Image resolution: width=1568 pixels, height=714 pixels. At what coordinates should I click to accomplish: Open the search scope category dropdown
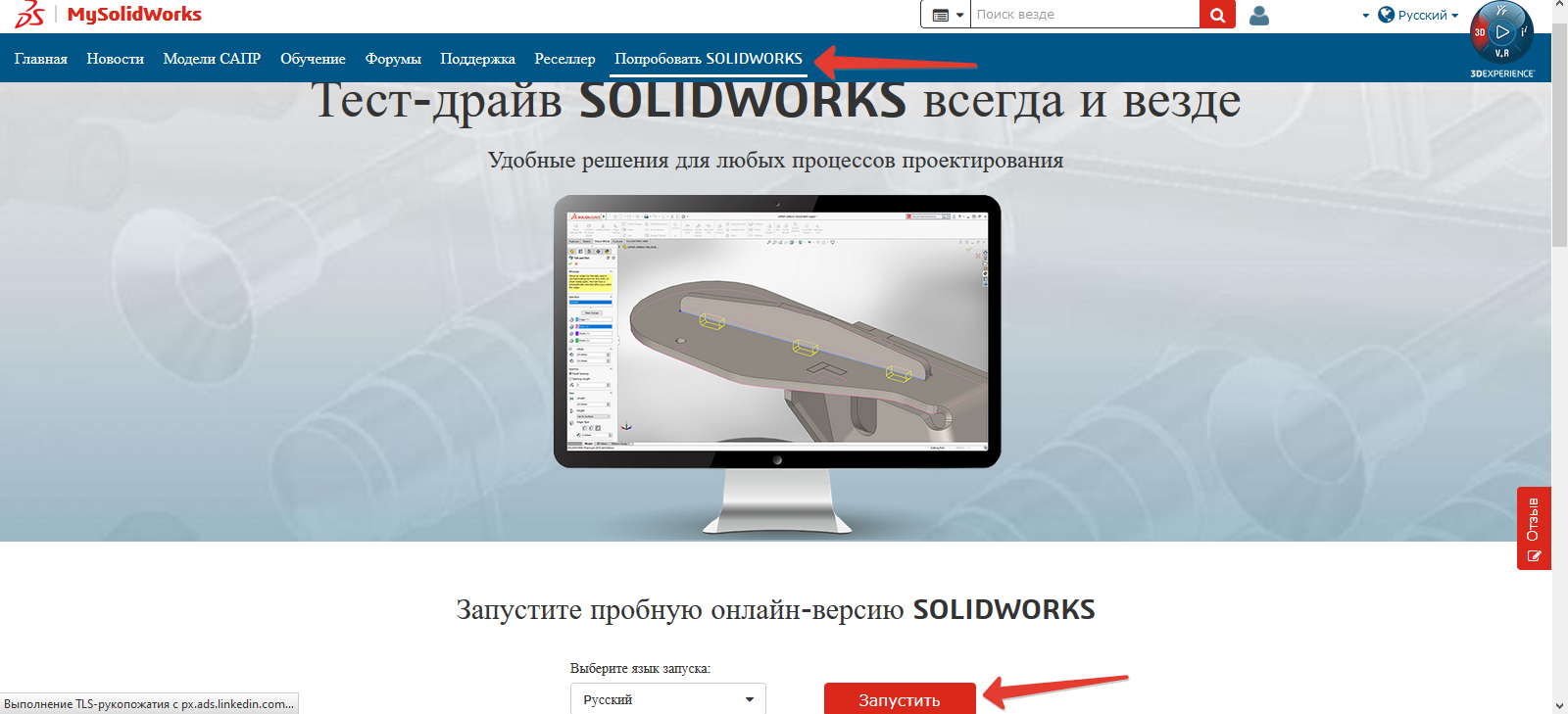[947, 15]
